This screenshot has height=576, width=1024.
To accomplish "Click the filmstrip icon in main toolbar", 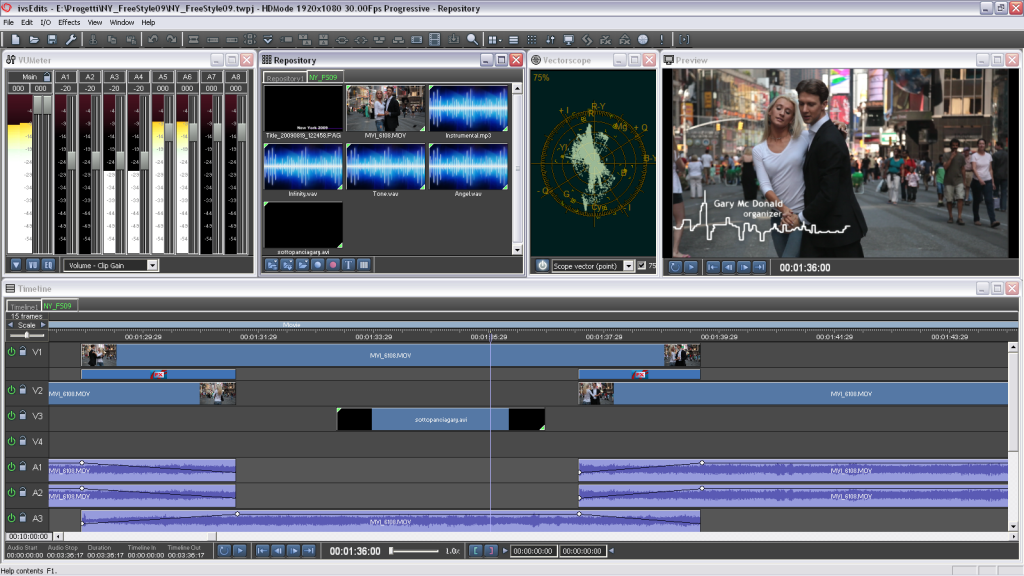I will tap(435, 40).
